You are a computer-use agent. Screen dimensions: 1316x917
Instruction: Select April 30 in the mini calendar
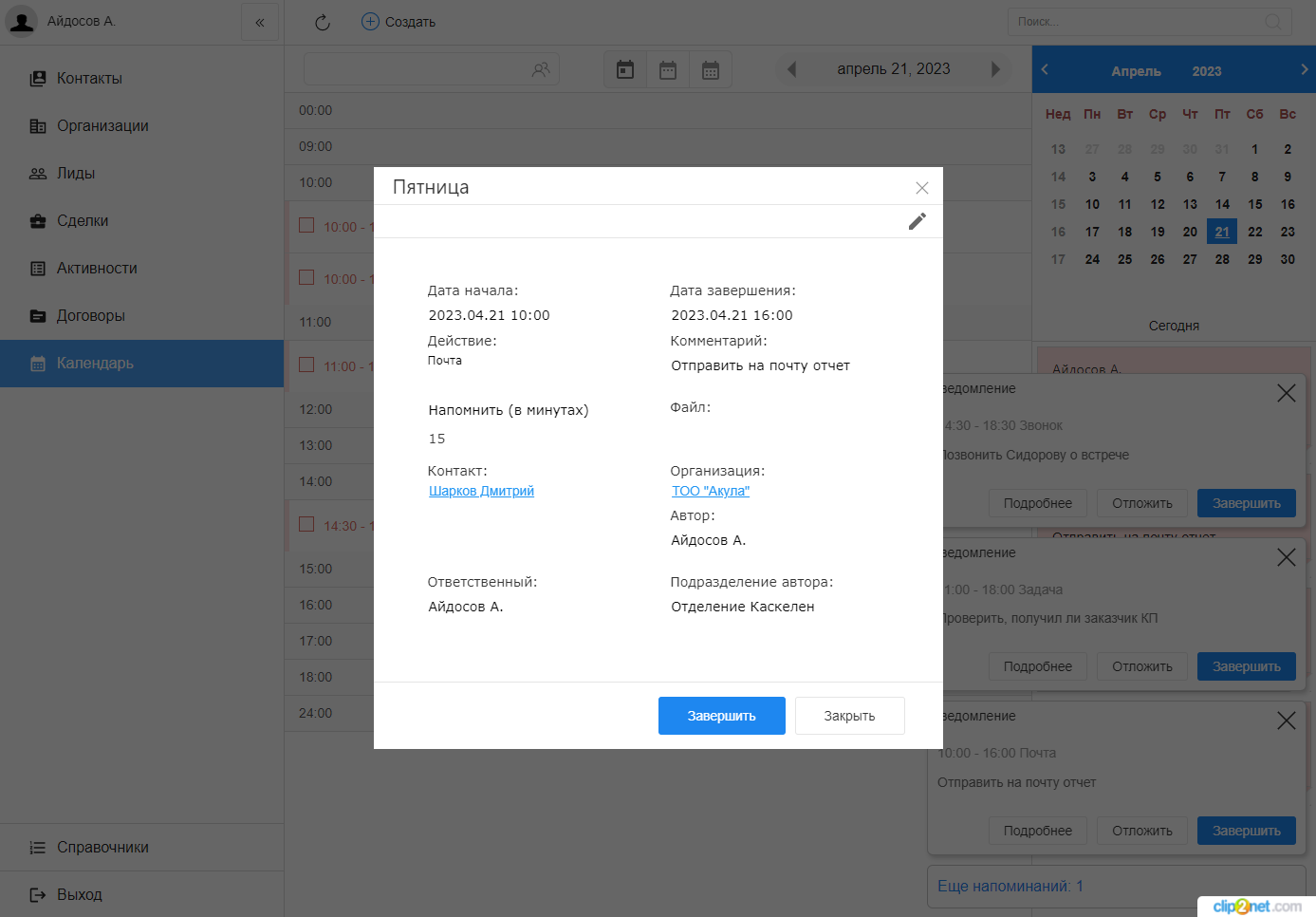[x=1288, y=259]
